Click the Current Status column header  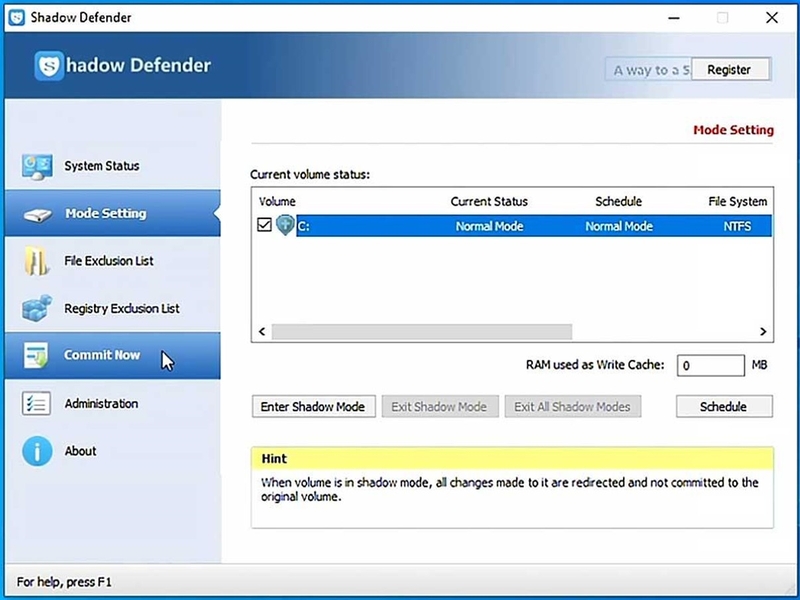(489, 202)
